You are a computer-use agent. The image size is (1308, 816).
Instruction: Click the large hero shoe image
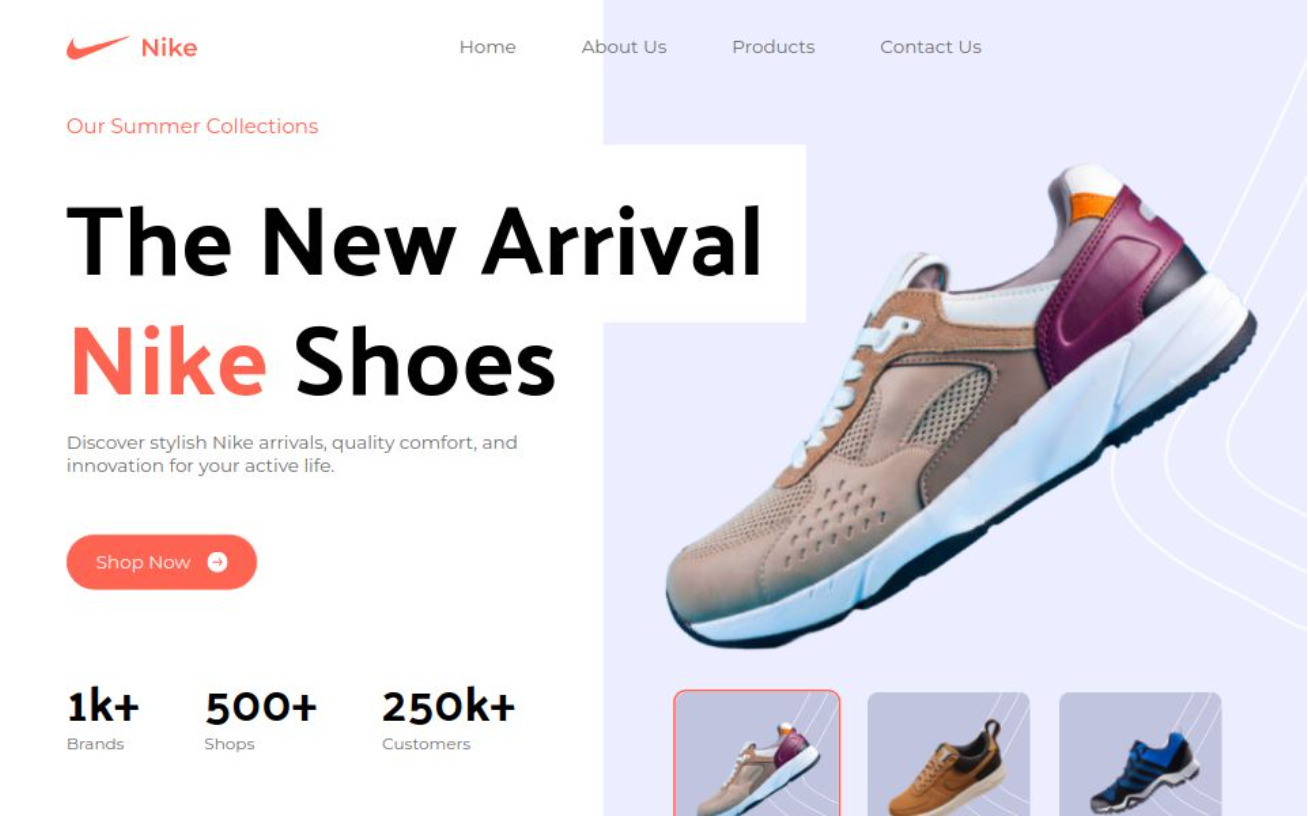point(960,405)
